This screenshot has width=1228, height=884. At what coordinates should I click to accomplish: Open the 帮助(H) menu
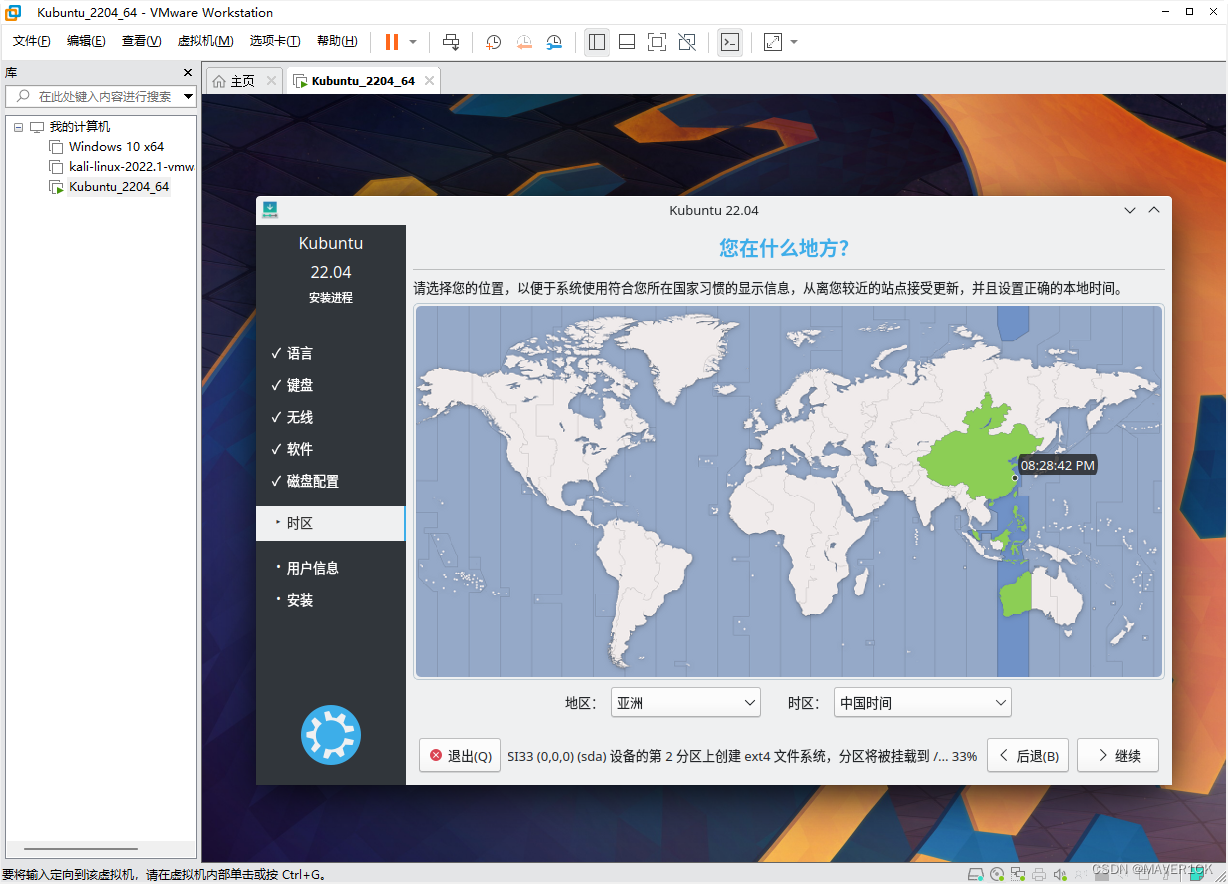pos(337,42)
